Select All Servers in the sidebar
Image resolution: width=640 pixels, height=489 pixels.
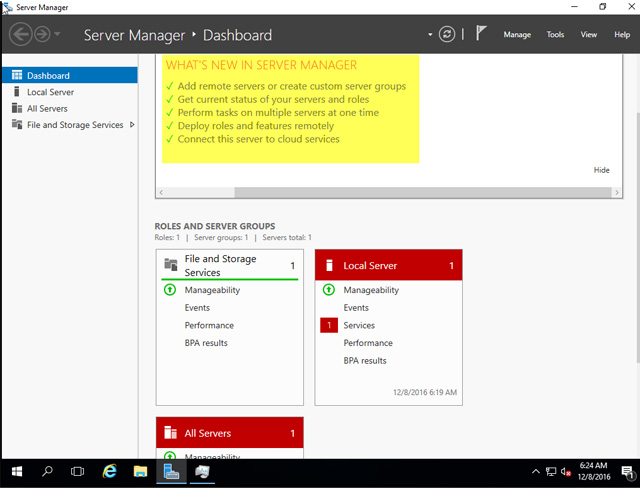click(x=47, y=108)
